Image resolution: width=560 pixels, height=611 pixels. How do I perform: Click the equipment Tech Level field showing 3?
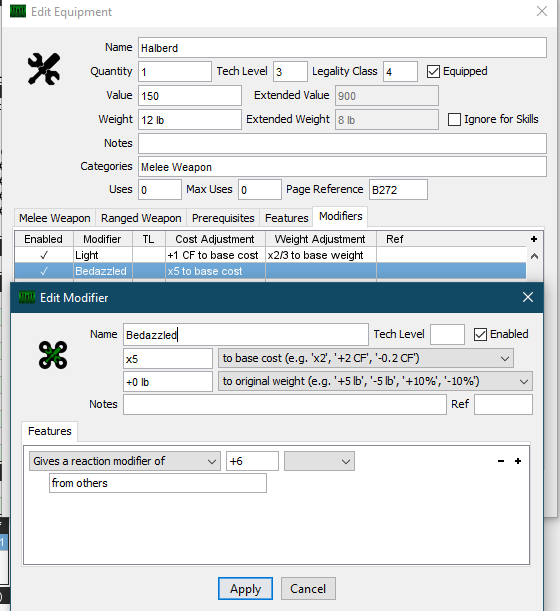pos(290,72)
